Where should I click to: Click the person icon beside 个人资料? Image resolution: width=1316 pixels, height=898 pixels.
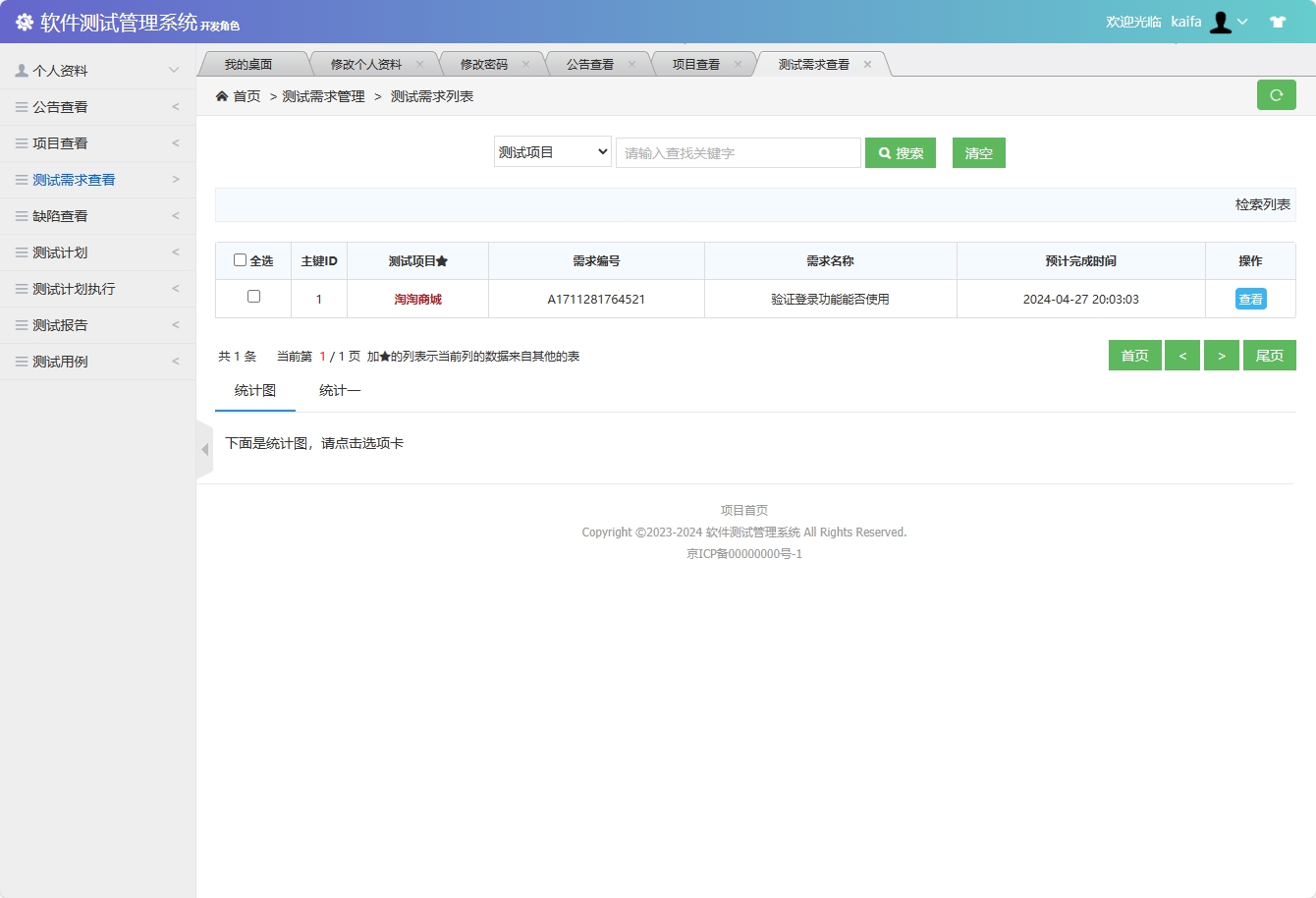tap(21, 70)
